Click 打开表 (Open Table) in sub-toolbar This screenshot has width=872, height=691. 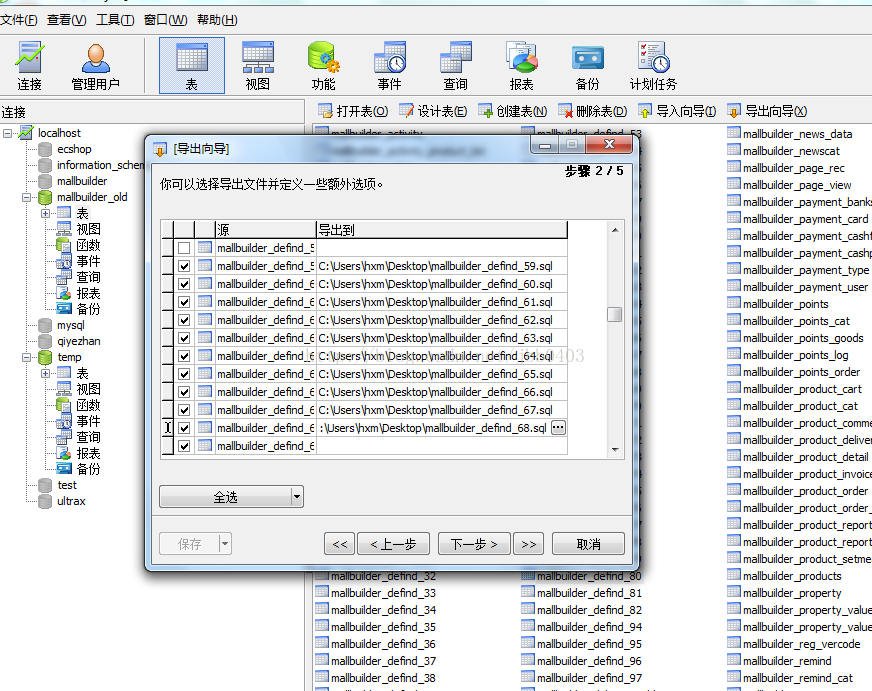[x=353, y=111]
